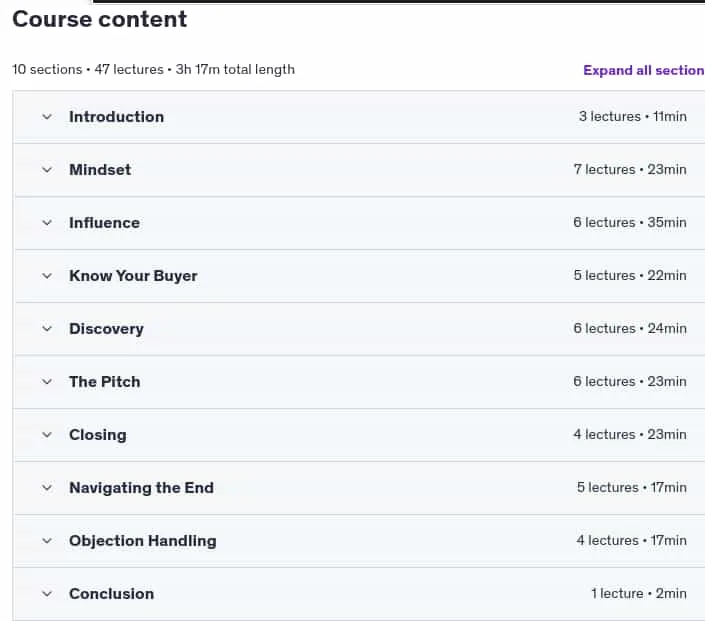The image size is (705, 621).
Task: Open the Introduction section title
Action: (116, 117)
